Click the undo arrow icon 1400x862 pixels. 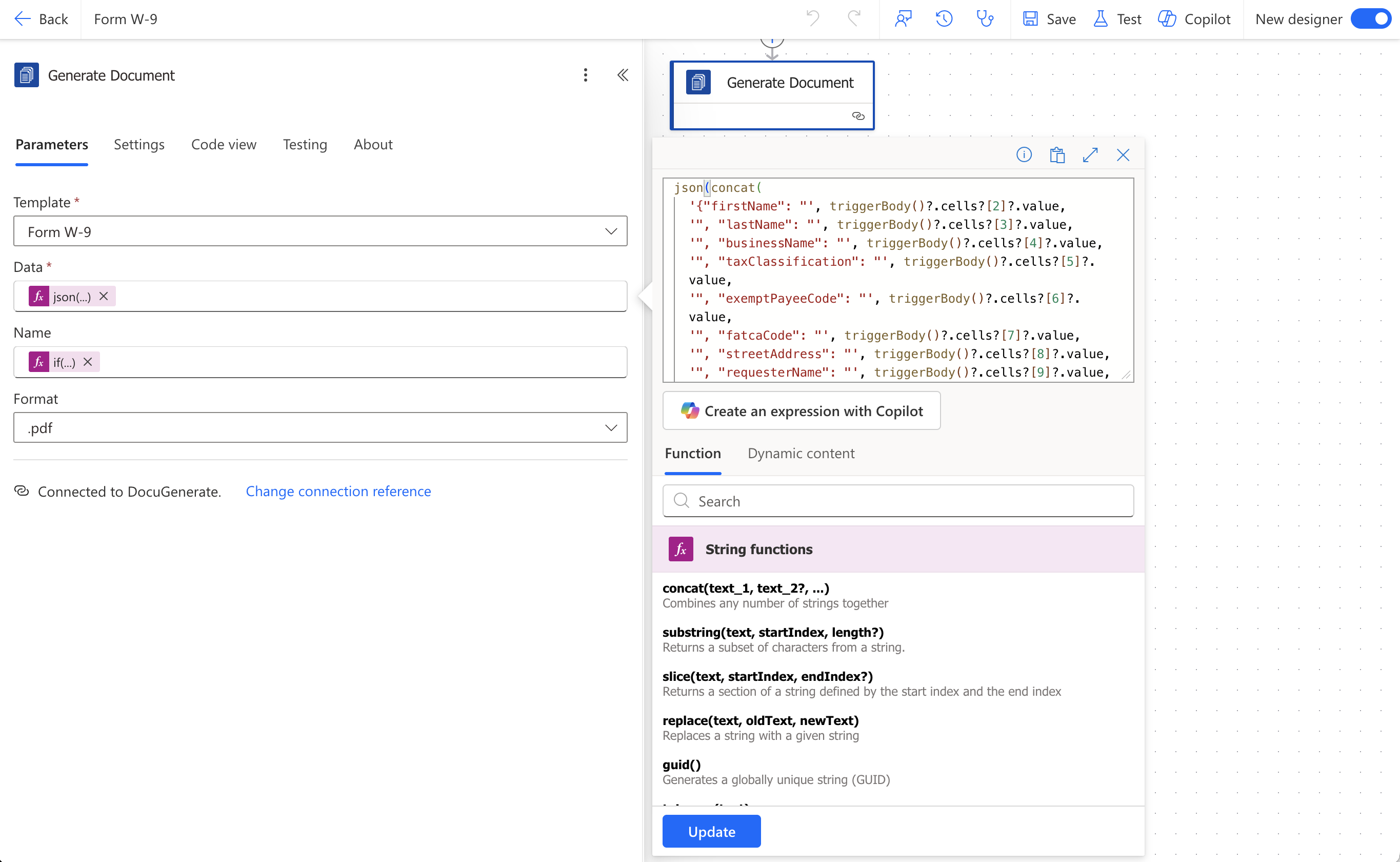pyautogui.click(x=812, y=19)
